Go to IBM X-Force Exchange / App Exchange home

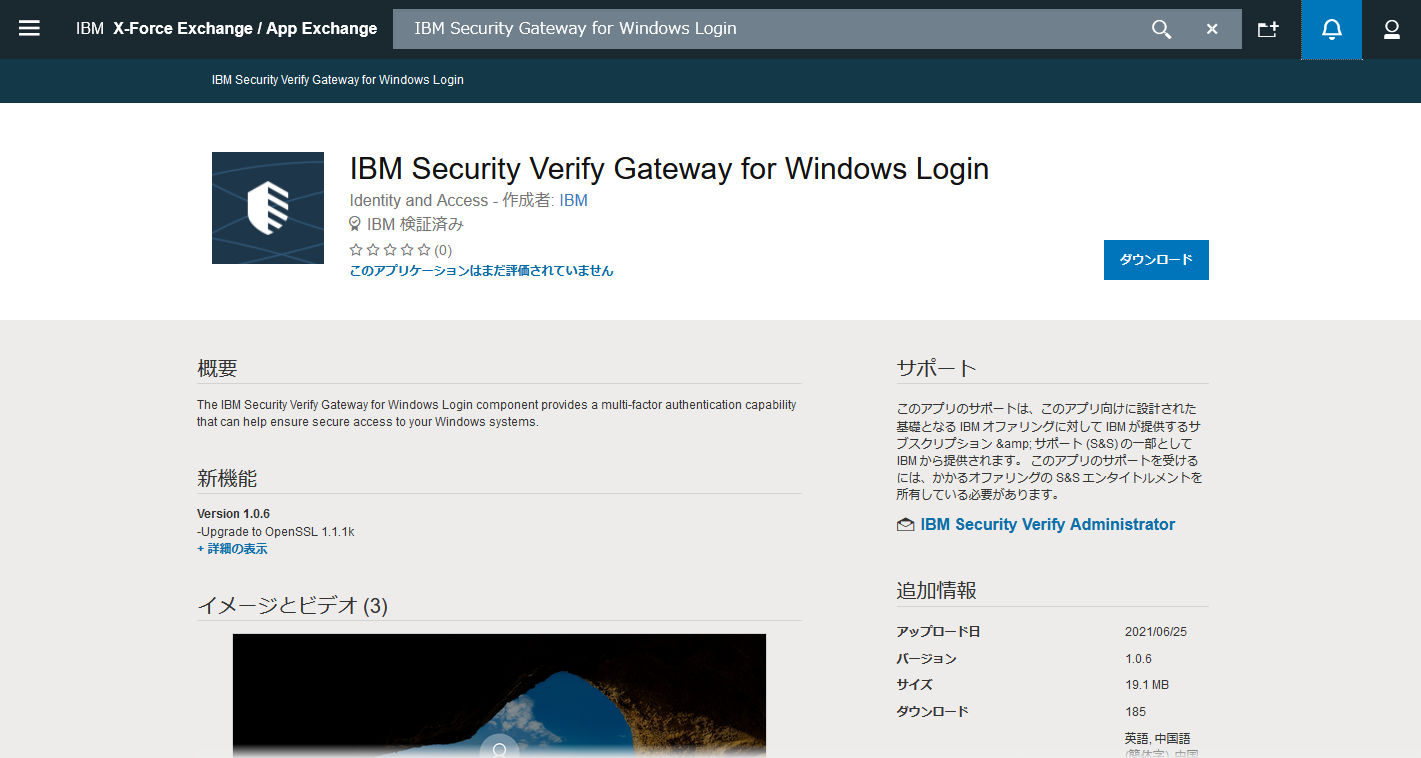click(x=227, y=29)
